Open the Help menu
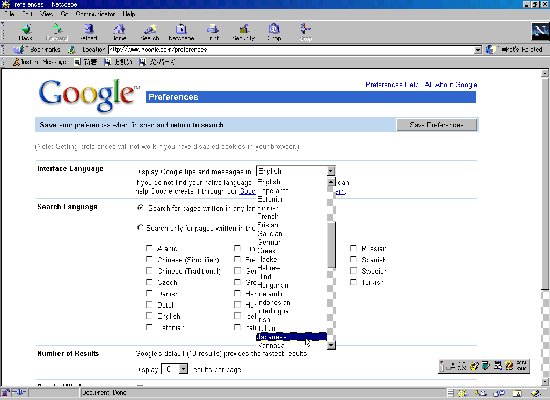550x400 pixels. tap(129, 14)
